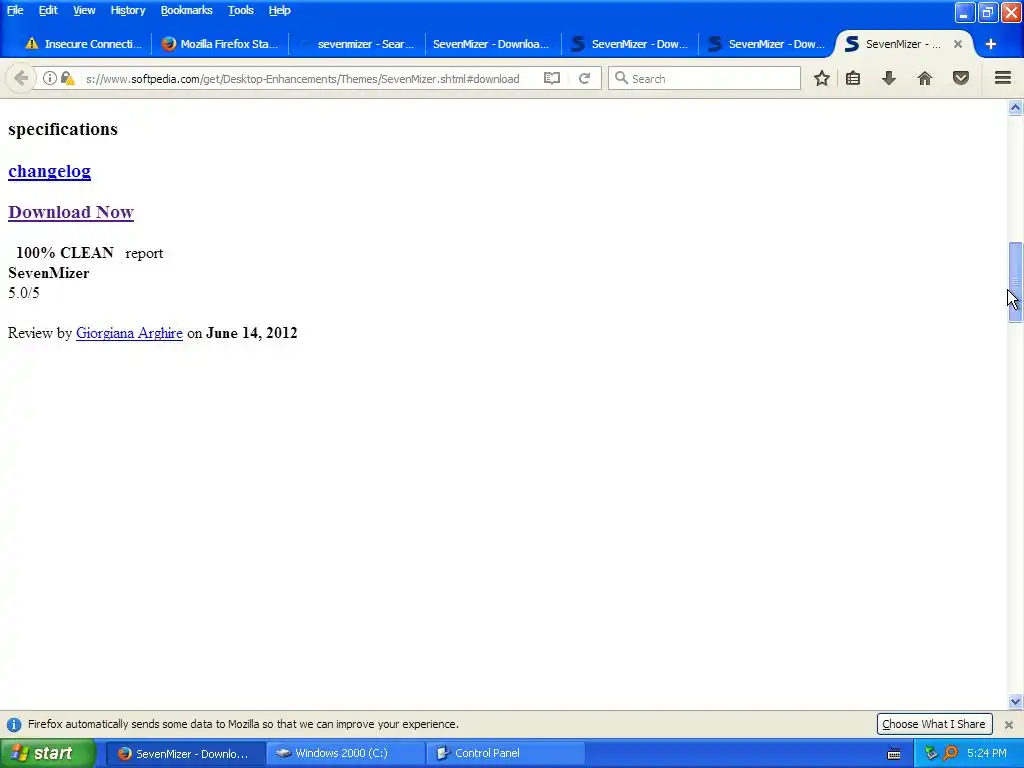This screenshot has width=1024, height=768.
Task: Click the safely remove hardware tray icon
Action: (x=932, y=753)
